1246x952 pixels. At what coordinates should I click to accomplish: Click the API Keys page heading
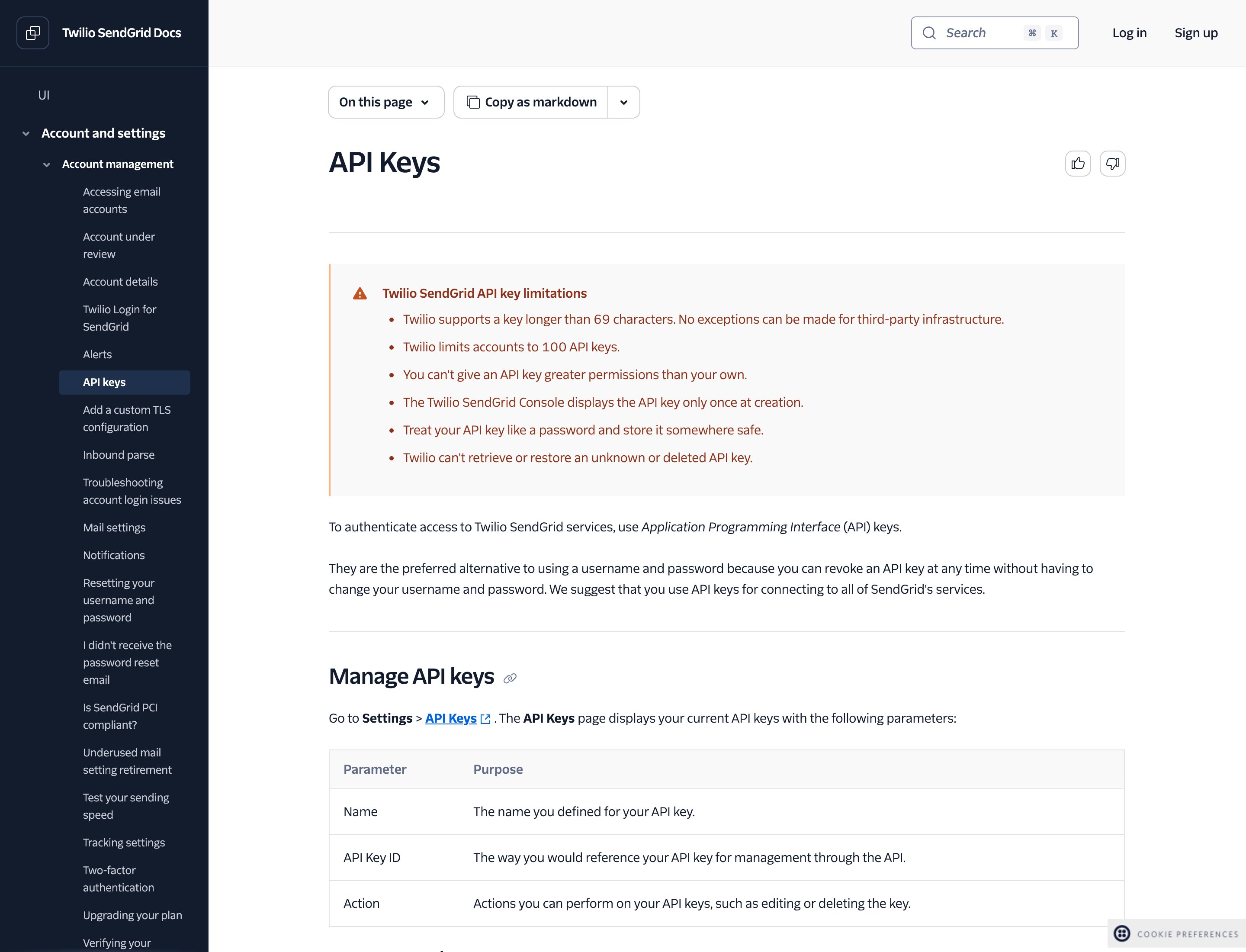pos(384,163)
